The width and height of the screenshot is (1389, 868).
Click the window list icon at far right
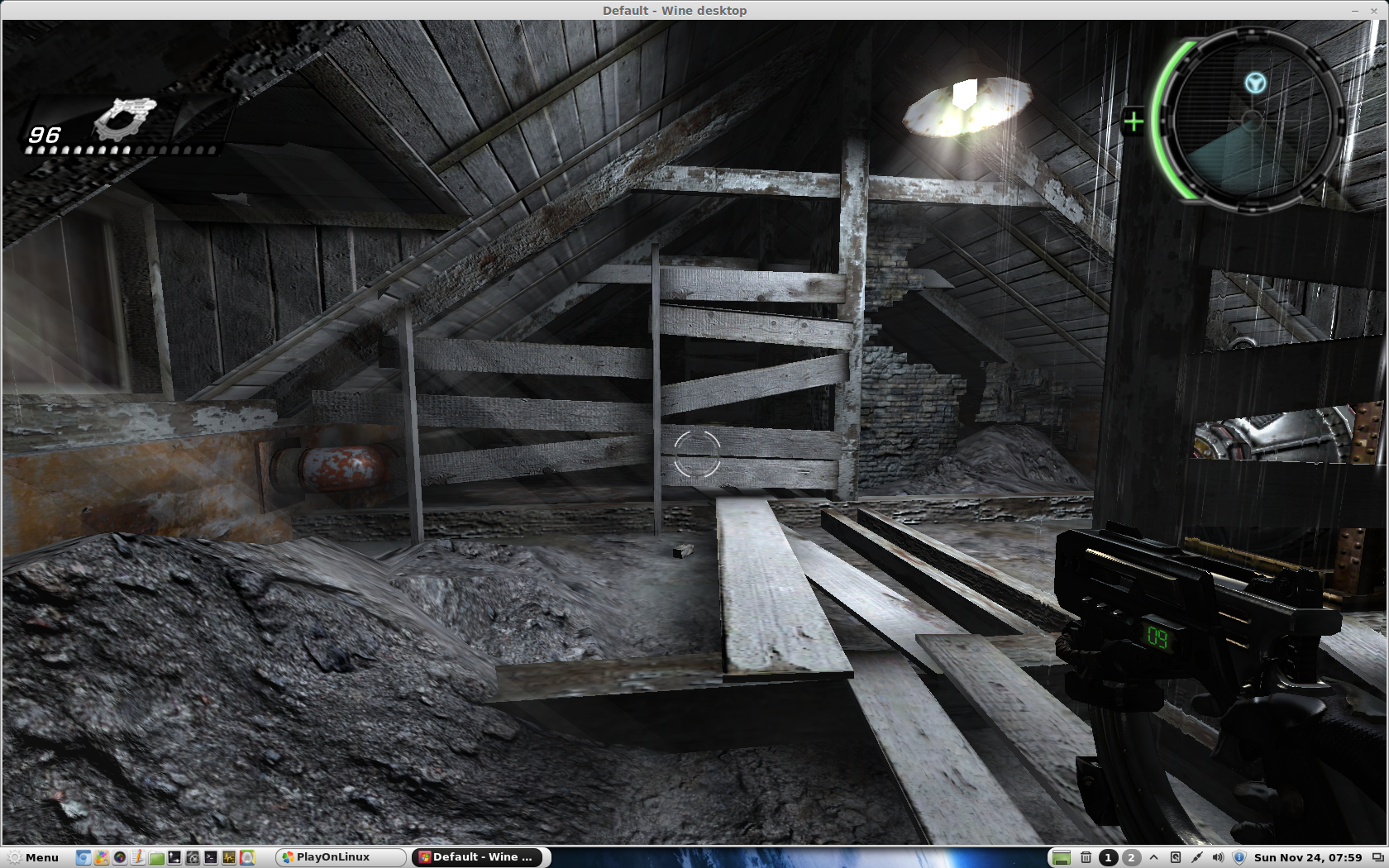click(x=1377, y=857)
